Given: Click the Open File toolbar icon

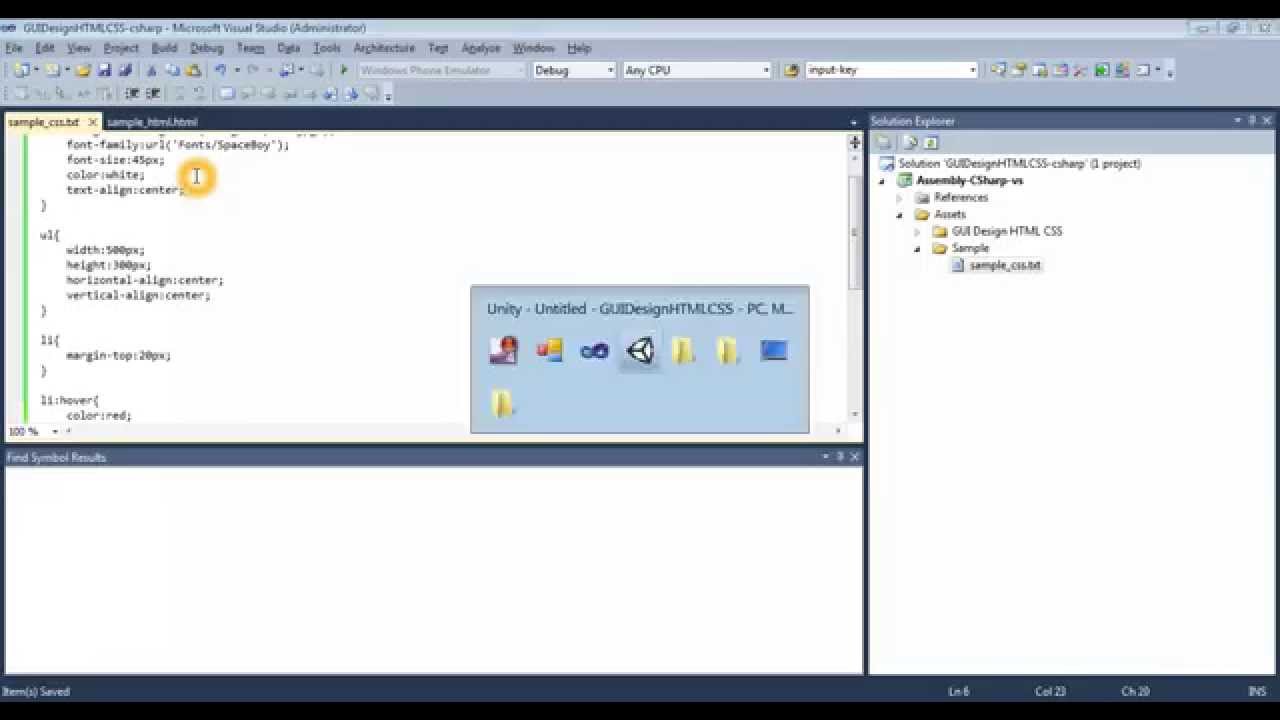Looking at the screenshot, I should (83, 70).
